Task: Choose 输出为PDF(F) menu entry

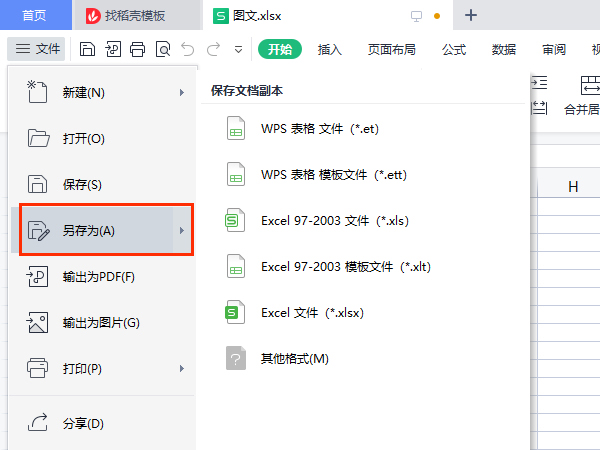Action: (103, 277)
